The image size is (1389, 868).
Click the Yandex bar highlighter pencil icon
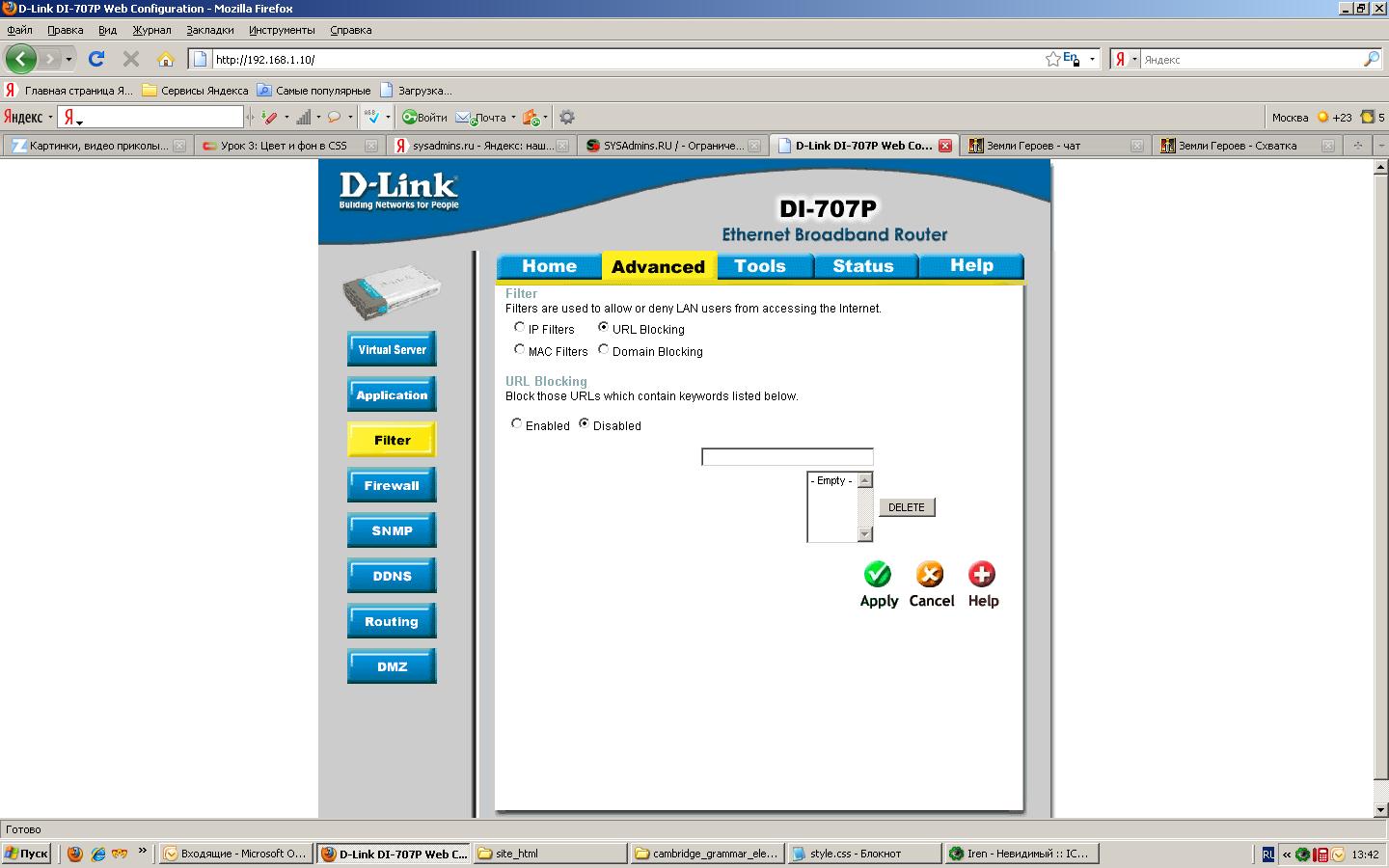270,117
